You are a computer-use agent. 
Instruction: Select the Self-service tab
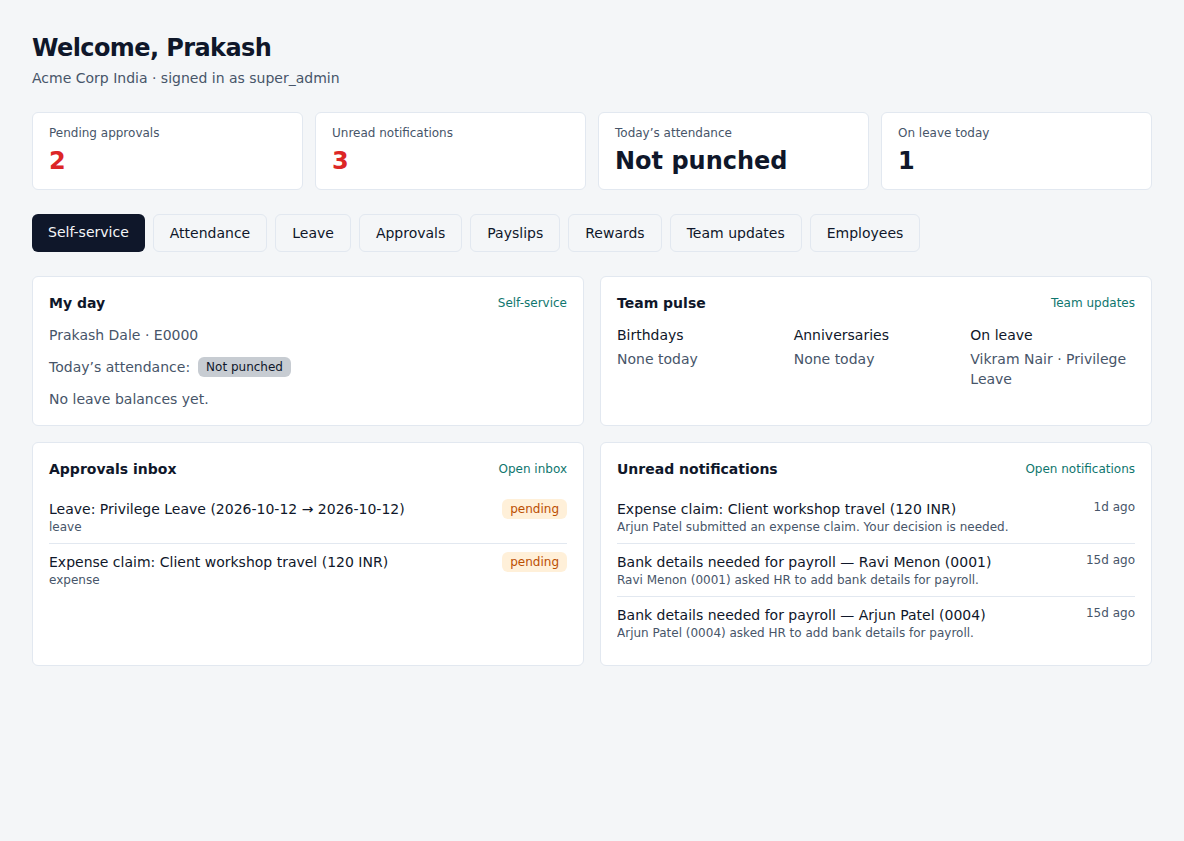pos(88,233)
